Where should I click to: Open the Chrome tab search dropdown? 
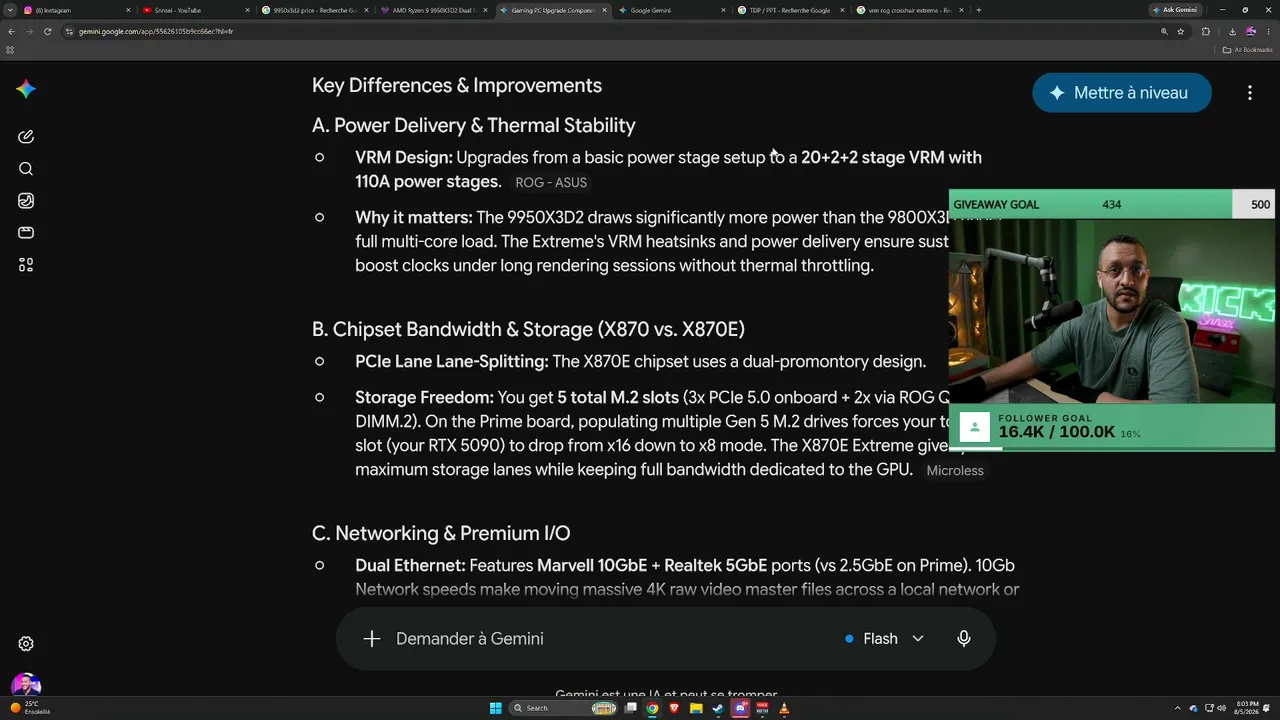coord(11,10)
